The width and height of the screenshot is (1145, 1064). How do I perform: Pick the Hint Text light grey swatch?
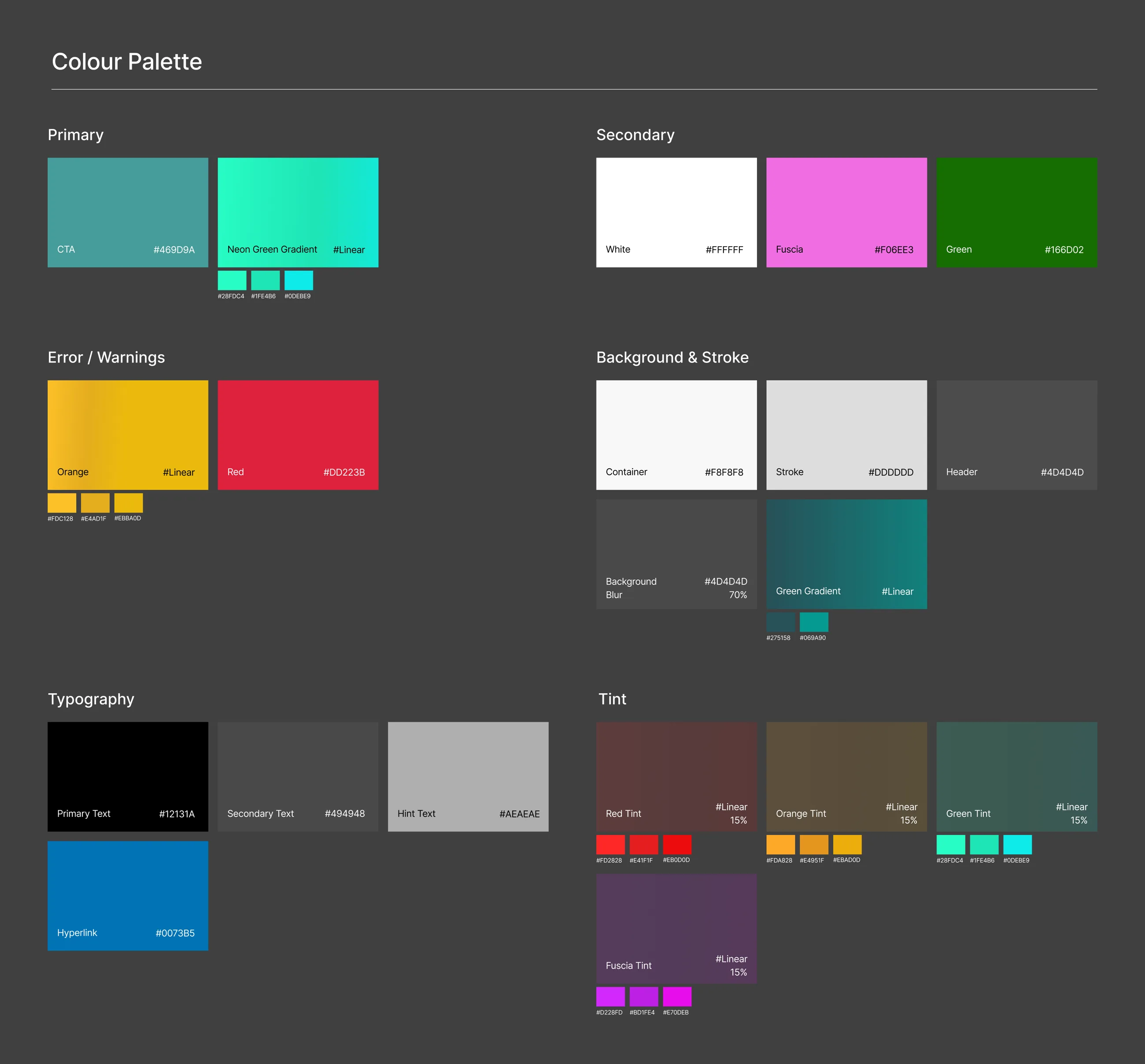tap(468, 777)
